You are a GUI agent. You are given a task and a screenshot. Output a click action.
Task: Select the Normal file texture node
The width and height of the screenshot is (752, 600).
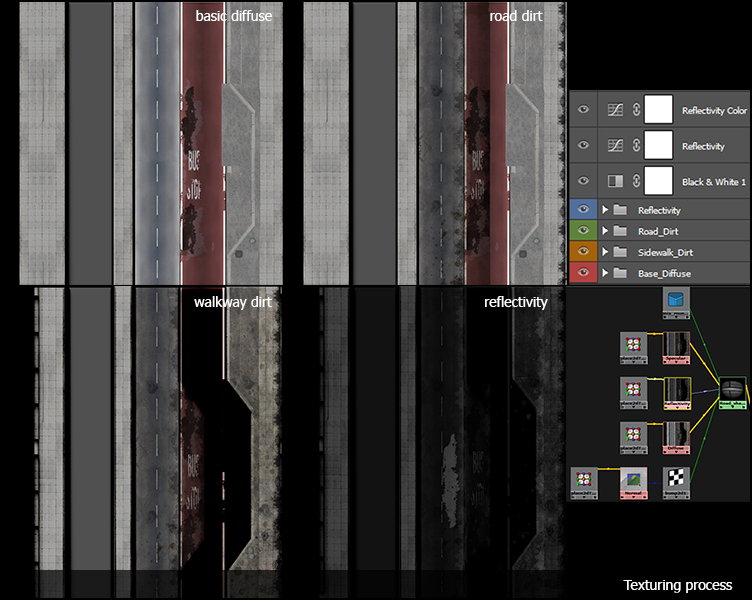(x=632, y=478)
